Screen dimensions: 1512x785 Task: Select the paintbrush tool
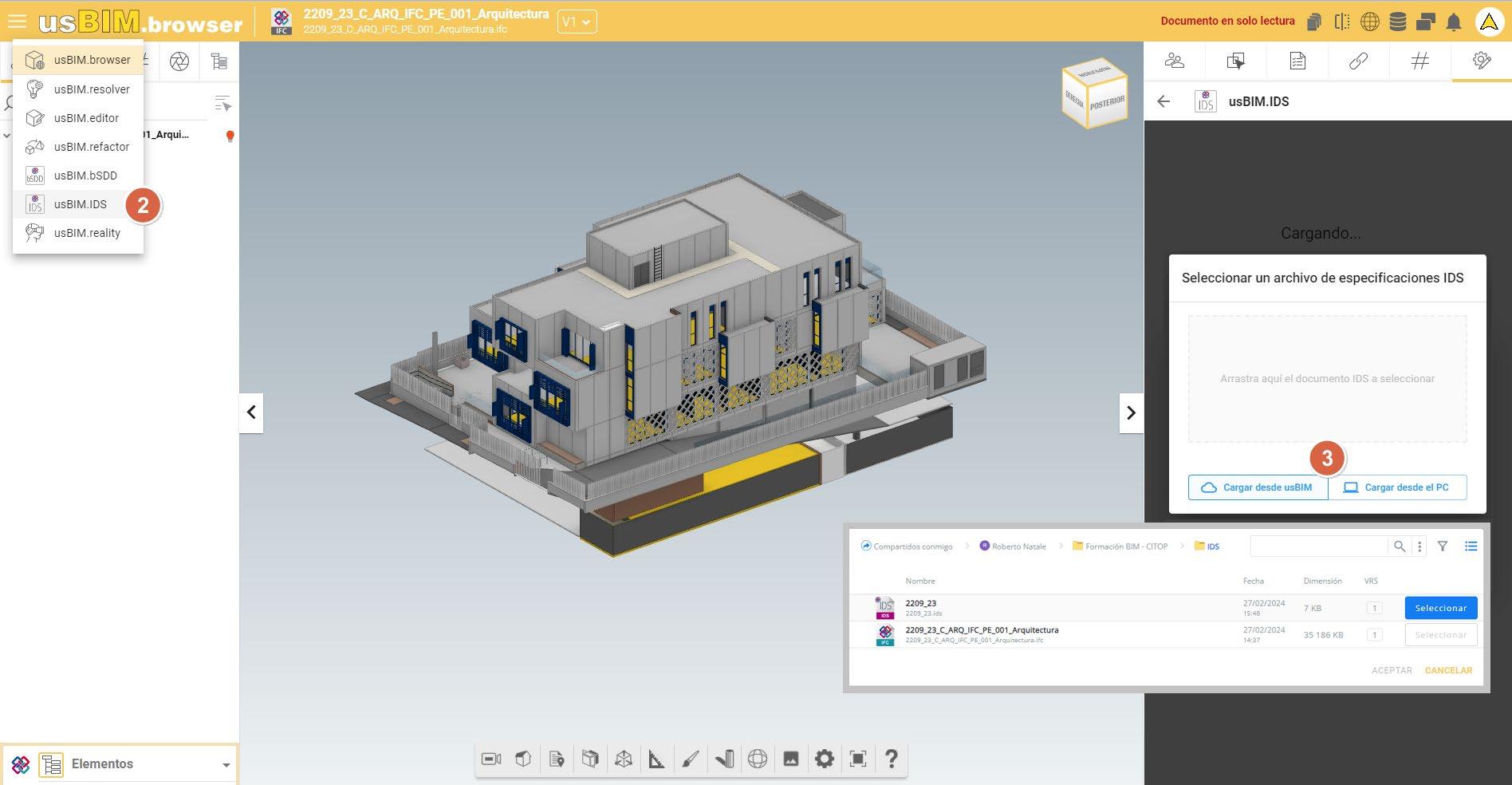(x=691, y=759)
